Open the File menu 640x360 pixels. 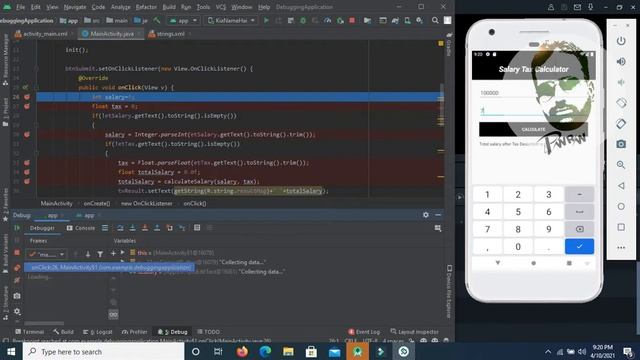click(x=20, y=7)
